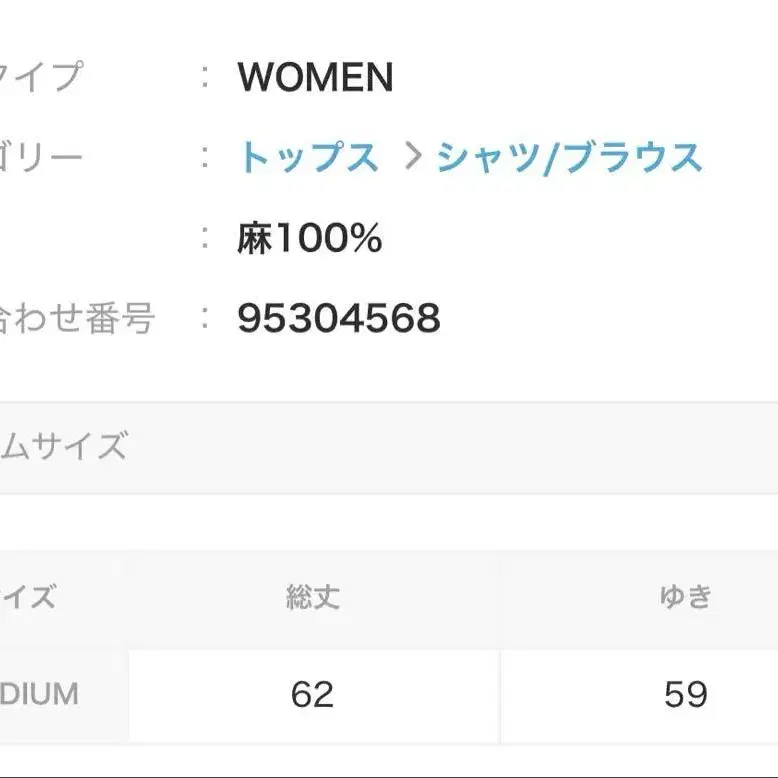The height and width of the screenshot is (778, 778).
Task: Click the タイプ field label
Action: point(41,77)
